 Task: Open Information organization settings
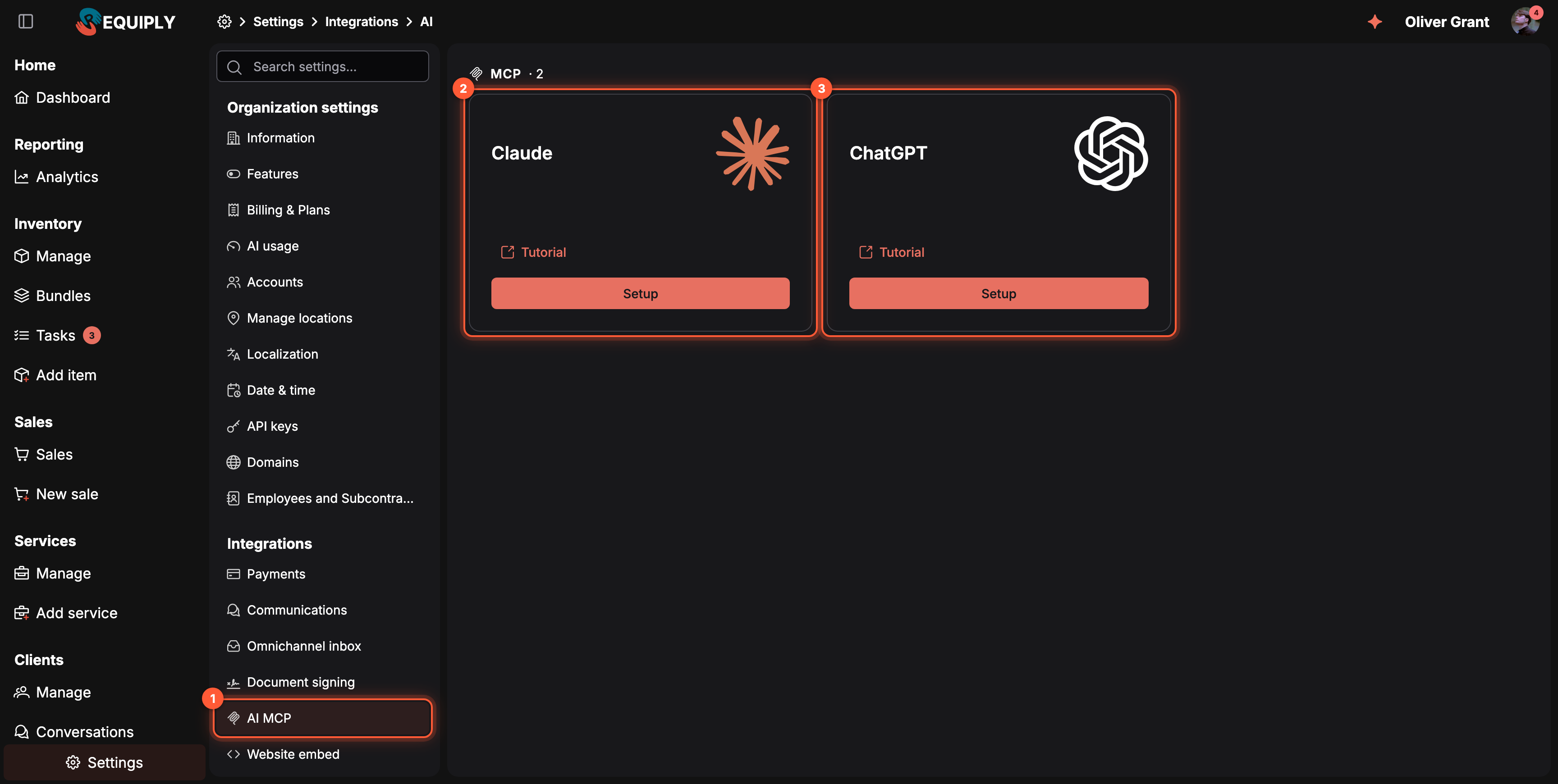(270, 138)
